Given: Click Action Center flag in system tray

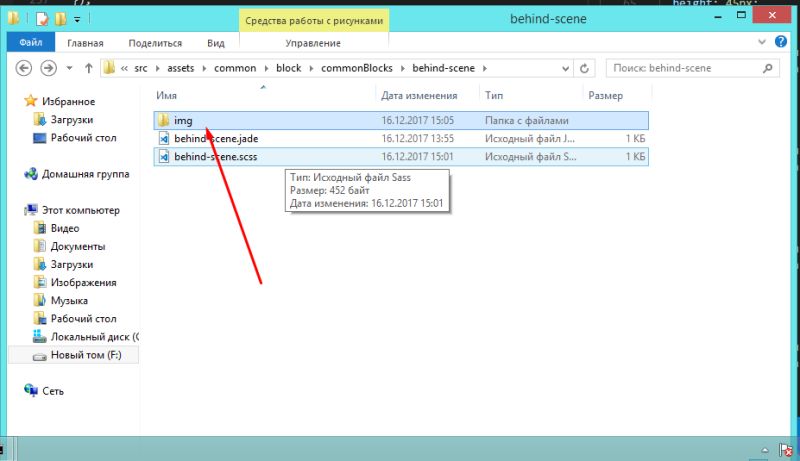Looking at the screenshot, I should point(785,450).
